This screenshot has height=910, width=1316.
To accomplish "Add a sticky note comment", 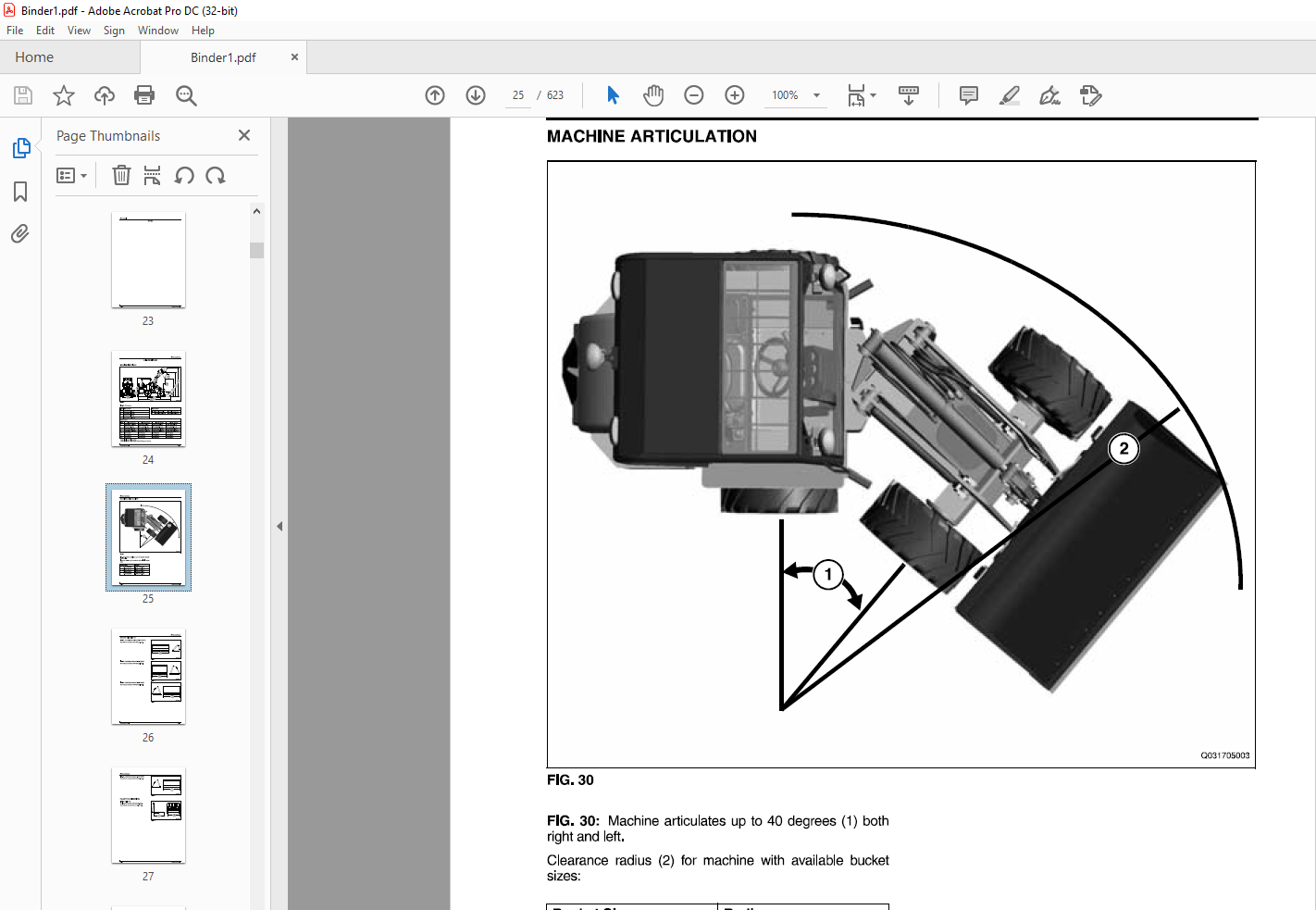I will pos(969,95).
